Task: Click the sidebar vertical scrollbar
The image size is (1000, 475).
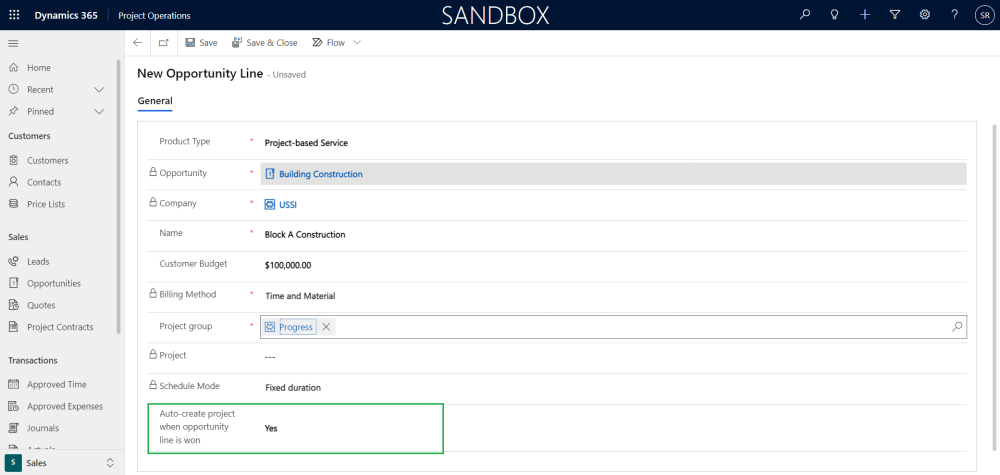Action: (119, 196)
